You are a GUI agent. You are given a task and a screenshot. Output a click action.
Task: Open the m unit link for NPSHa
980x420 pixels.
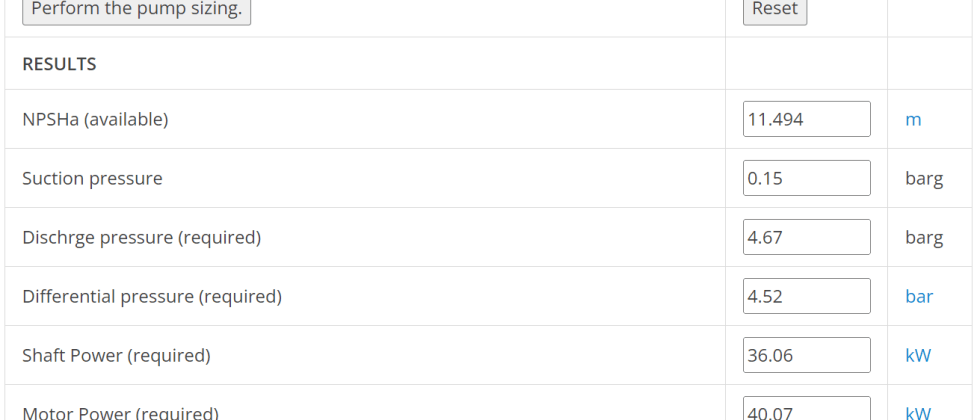913,119
